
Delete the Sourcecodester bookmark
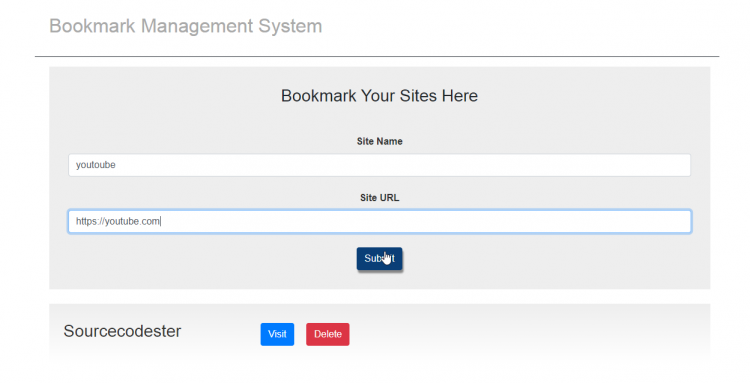pos(328,334)
